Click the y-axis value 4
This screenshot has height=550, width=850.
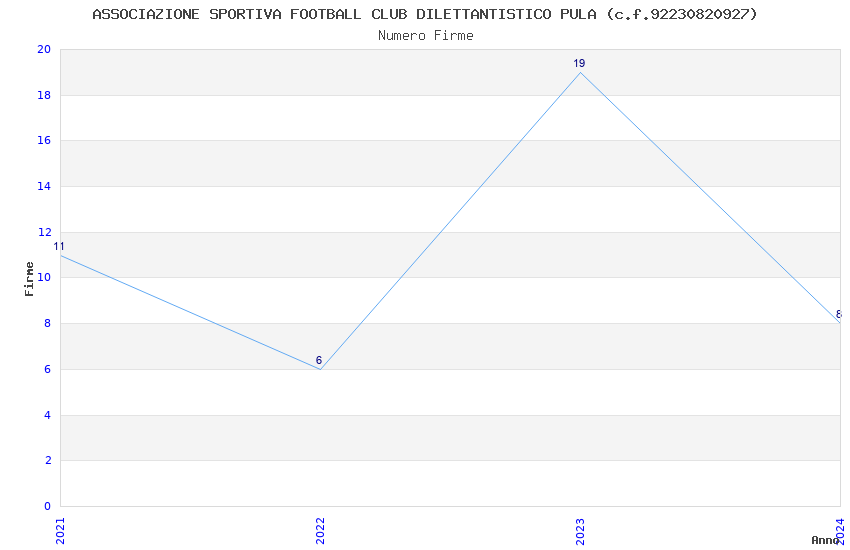point(46,415)
